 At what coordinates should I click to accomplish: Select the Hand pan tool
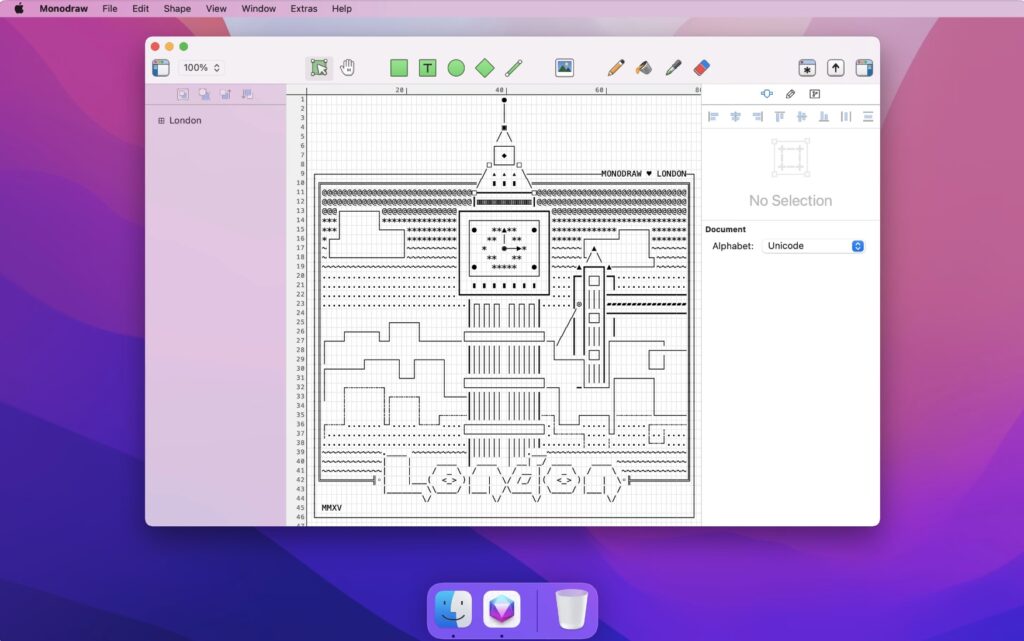pos(348,68)
